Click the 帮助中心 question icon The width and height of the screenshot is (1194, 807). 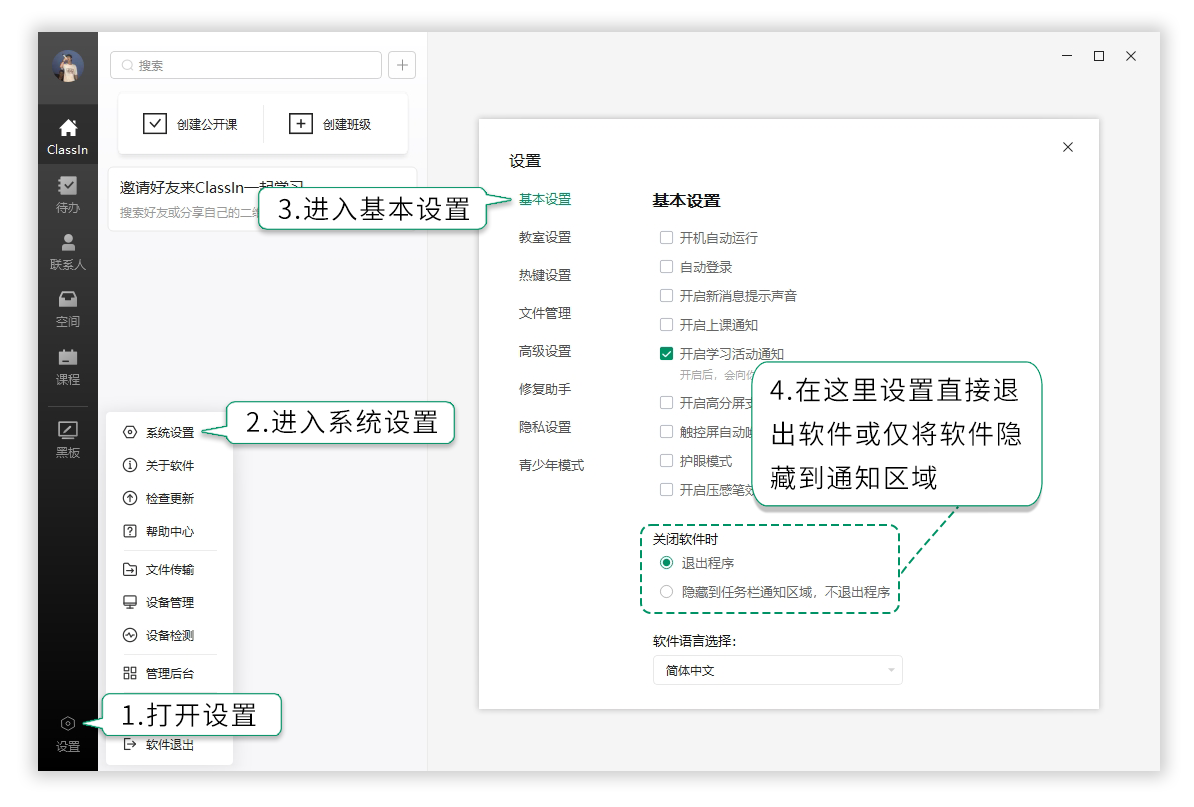[130, 531]
